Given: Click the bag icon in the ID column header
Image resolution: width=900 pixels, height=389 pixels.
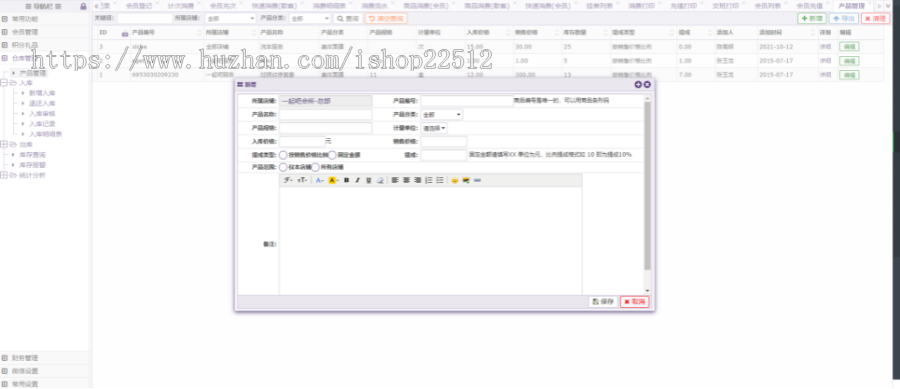Looking at the screenshot, I should [x=125, y=33].
